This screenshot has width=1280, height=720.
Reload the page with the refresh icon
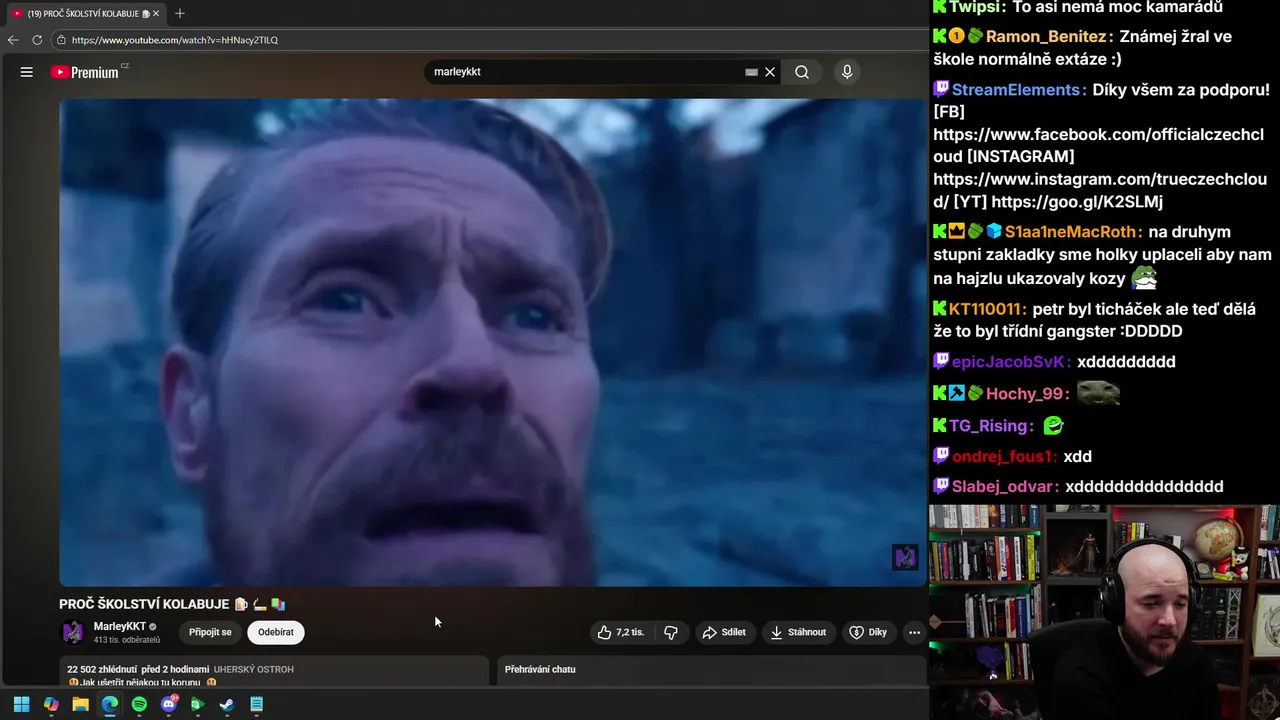[37, 40]
